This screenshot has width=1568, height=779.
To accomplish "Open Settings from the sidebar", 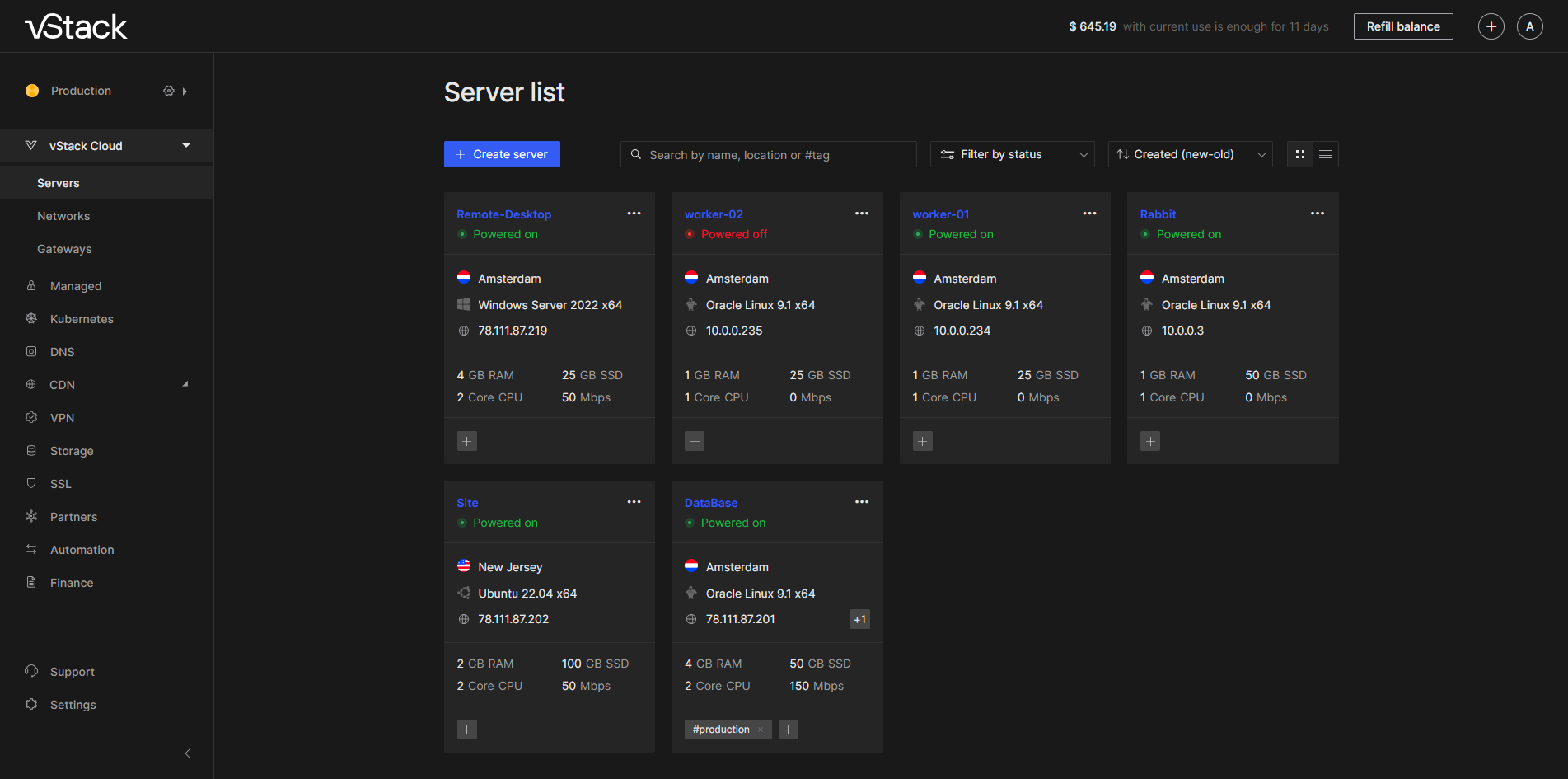I will pyautogui.click(x=73, y=705).
